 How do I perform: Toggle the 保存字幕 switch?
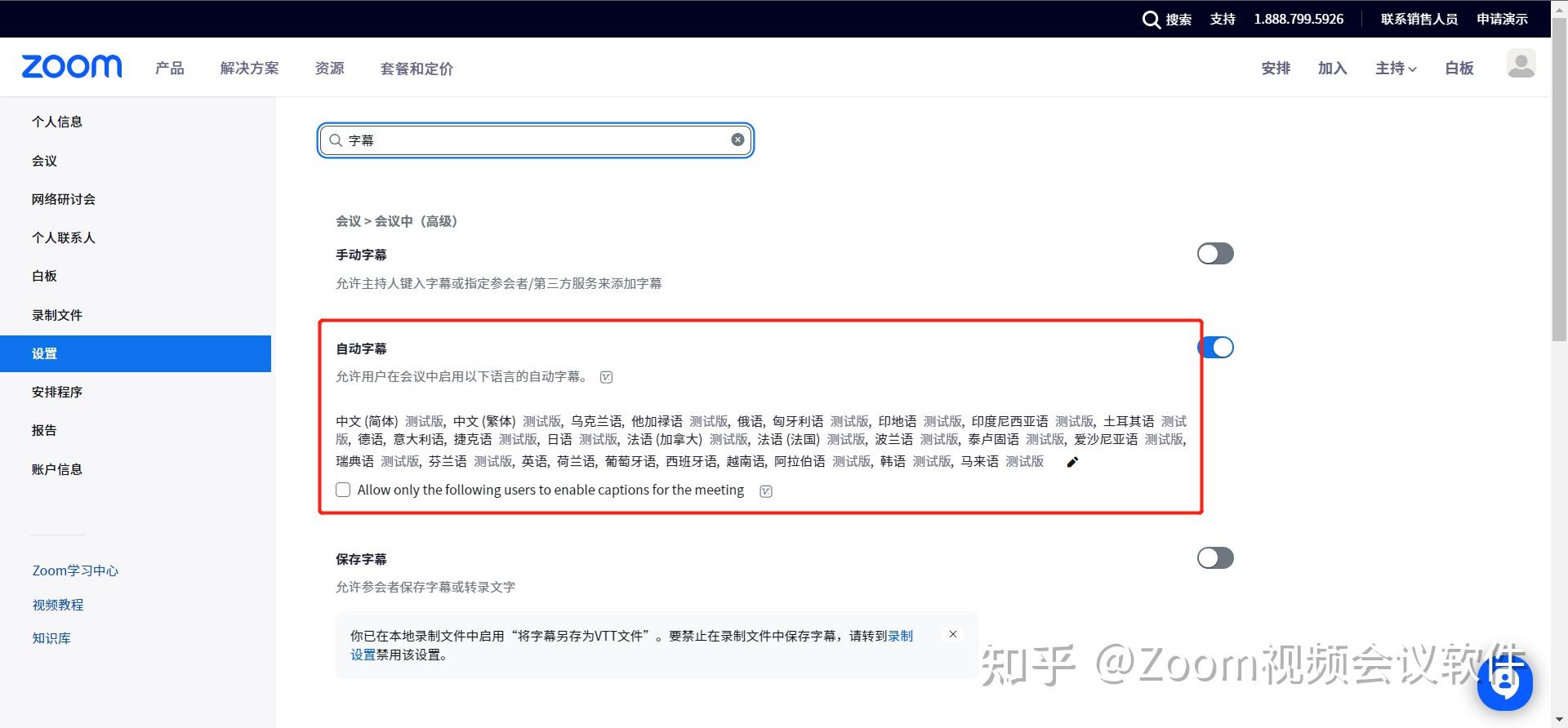coord(1215,558)
